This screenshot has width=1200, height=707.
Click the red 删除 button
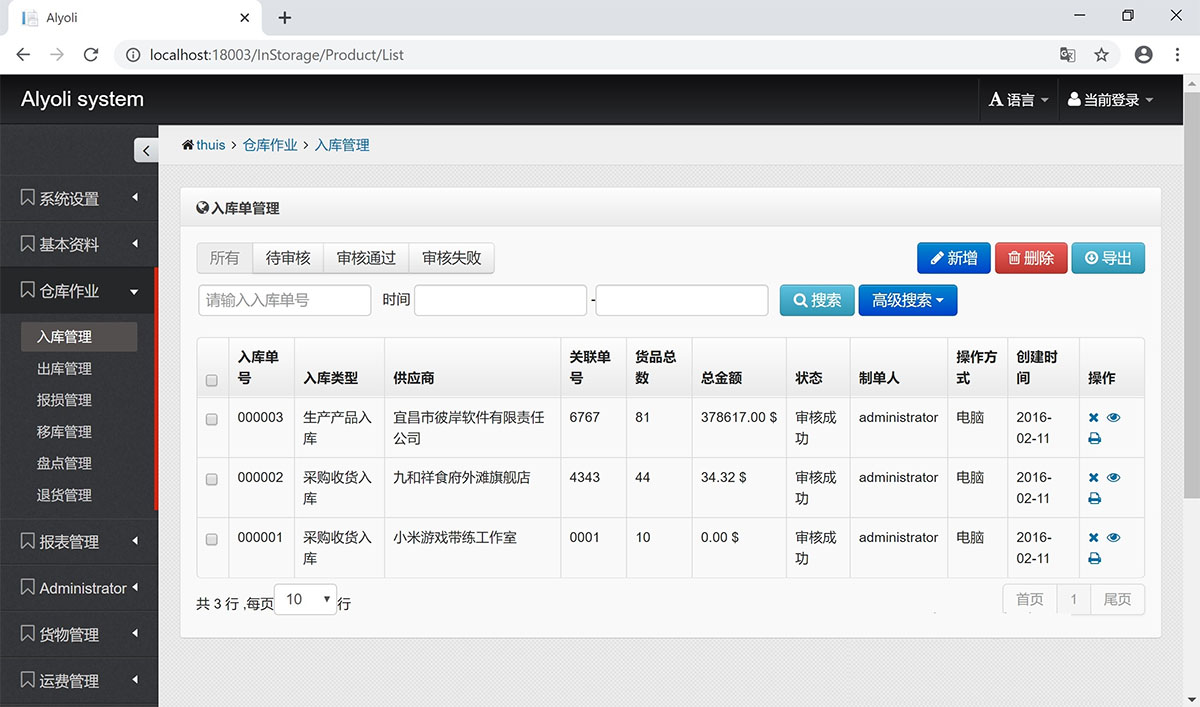[x=1030, y=258]
